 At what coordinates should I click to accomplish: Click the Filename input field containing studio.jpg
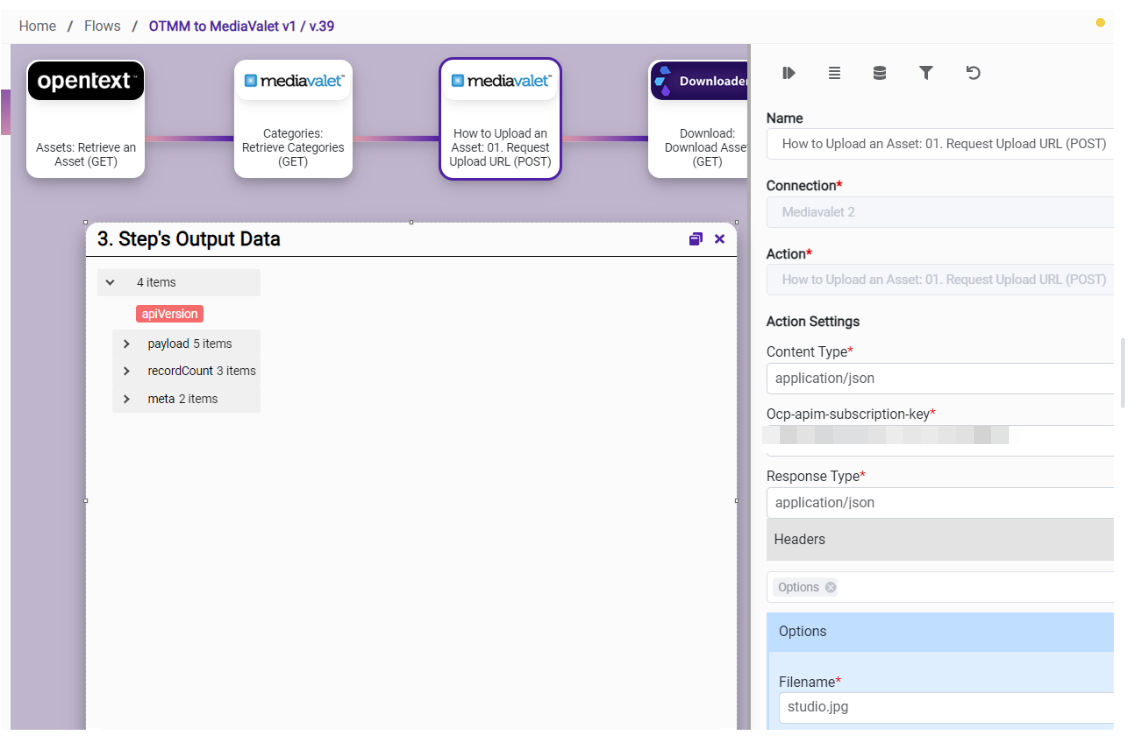(x=944, y=707)
